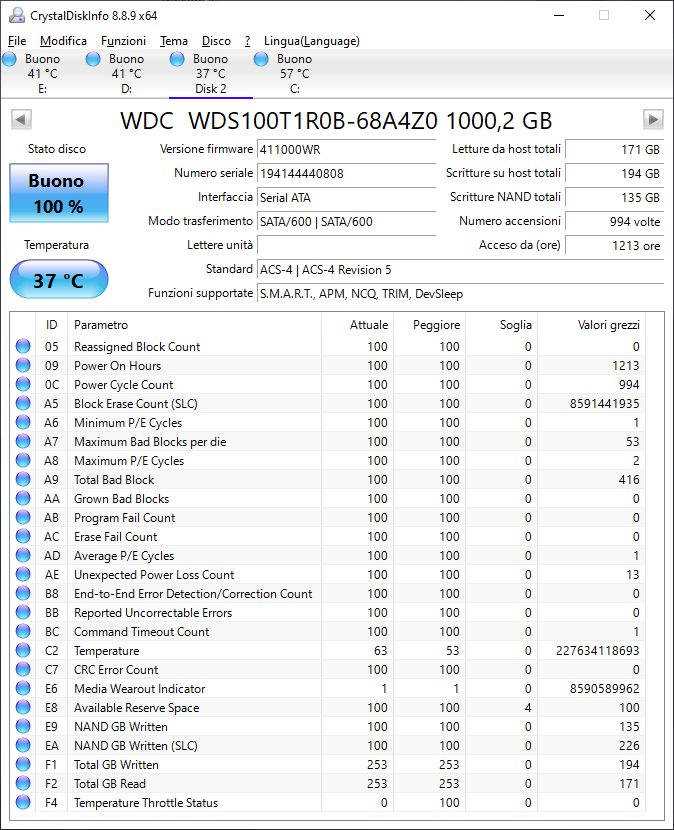
Task: Click the Interfaccia field Serial ATA
Action: click(346, 197)
